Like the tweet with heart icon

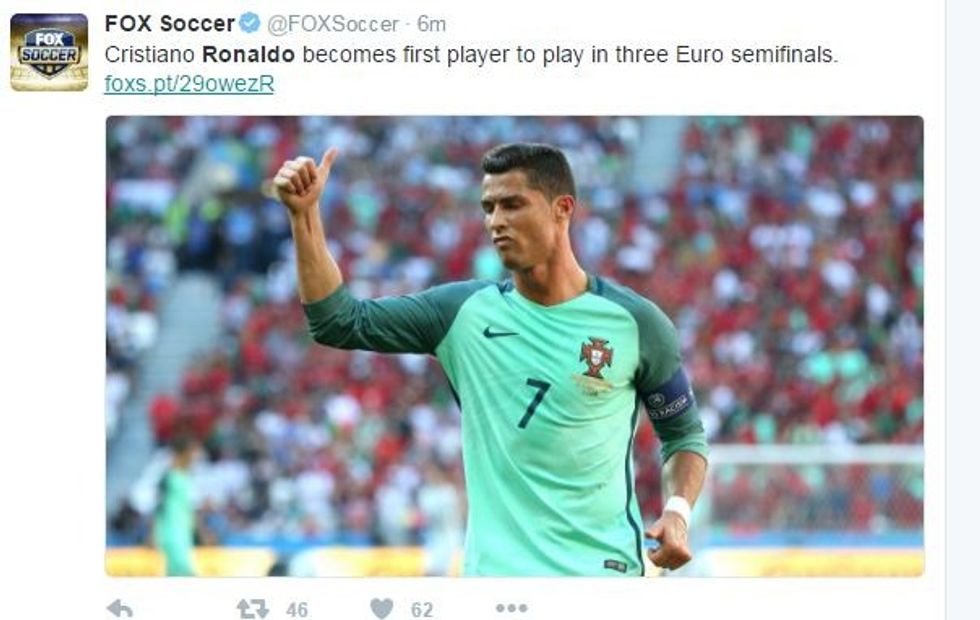382,609
